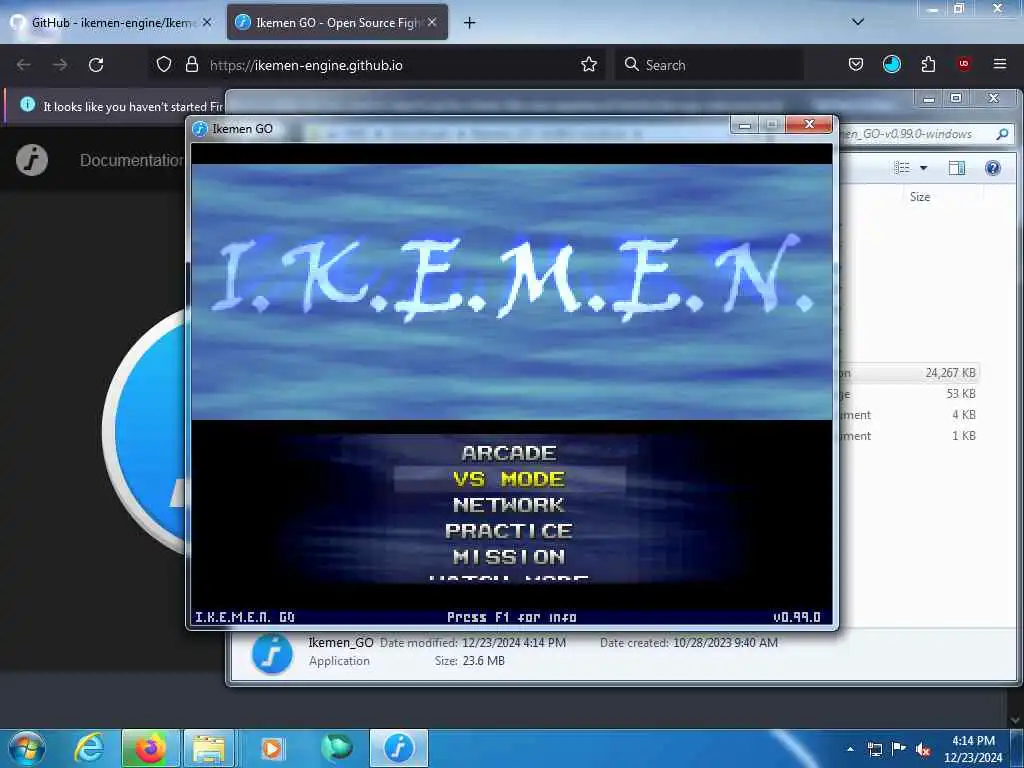Open a new Firefox tab
1024x768 pixels.
[469, 23]
